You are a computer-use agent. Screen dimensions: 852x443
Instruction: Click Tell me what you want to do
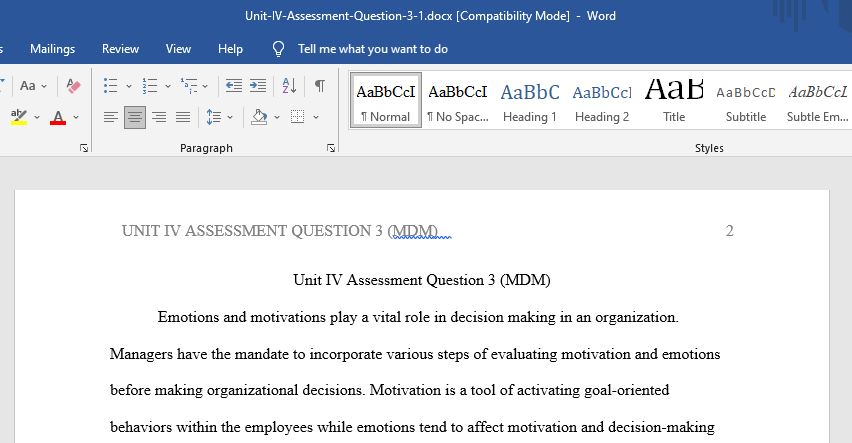point(373,49)
